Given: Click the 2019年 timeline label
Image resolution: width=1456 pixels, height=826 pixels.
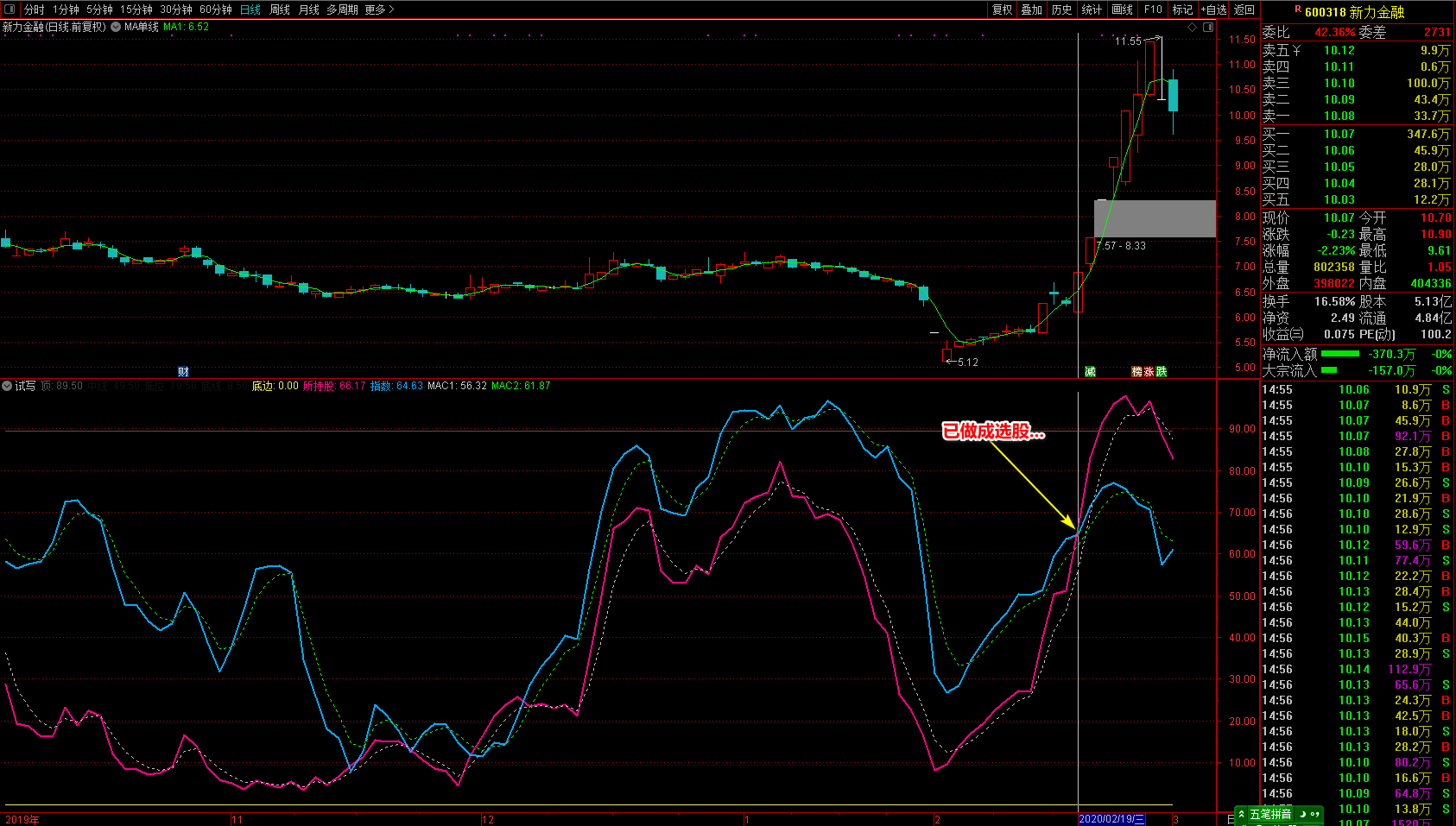Looking at the screenshot, I should coord(22,820).
